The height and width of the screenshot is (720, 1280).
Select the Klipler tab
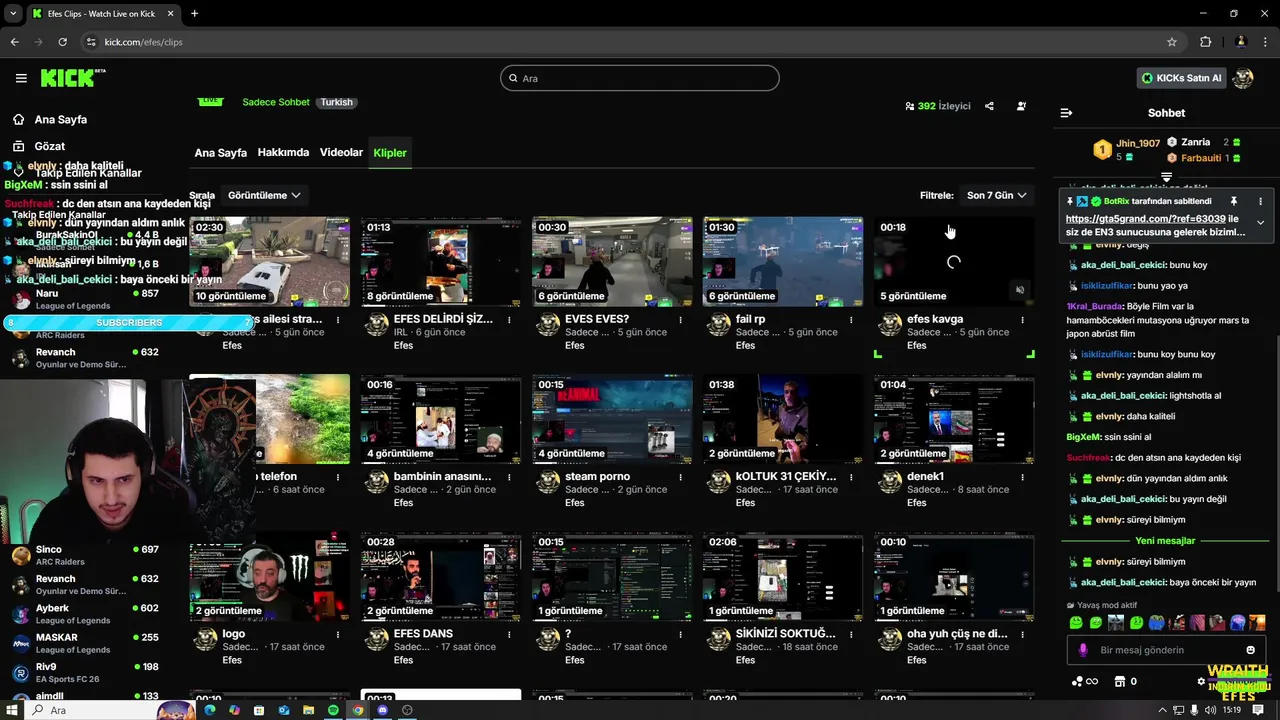[x=390, y=153]
